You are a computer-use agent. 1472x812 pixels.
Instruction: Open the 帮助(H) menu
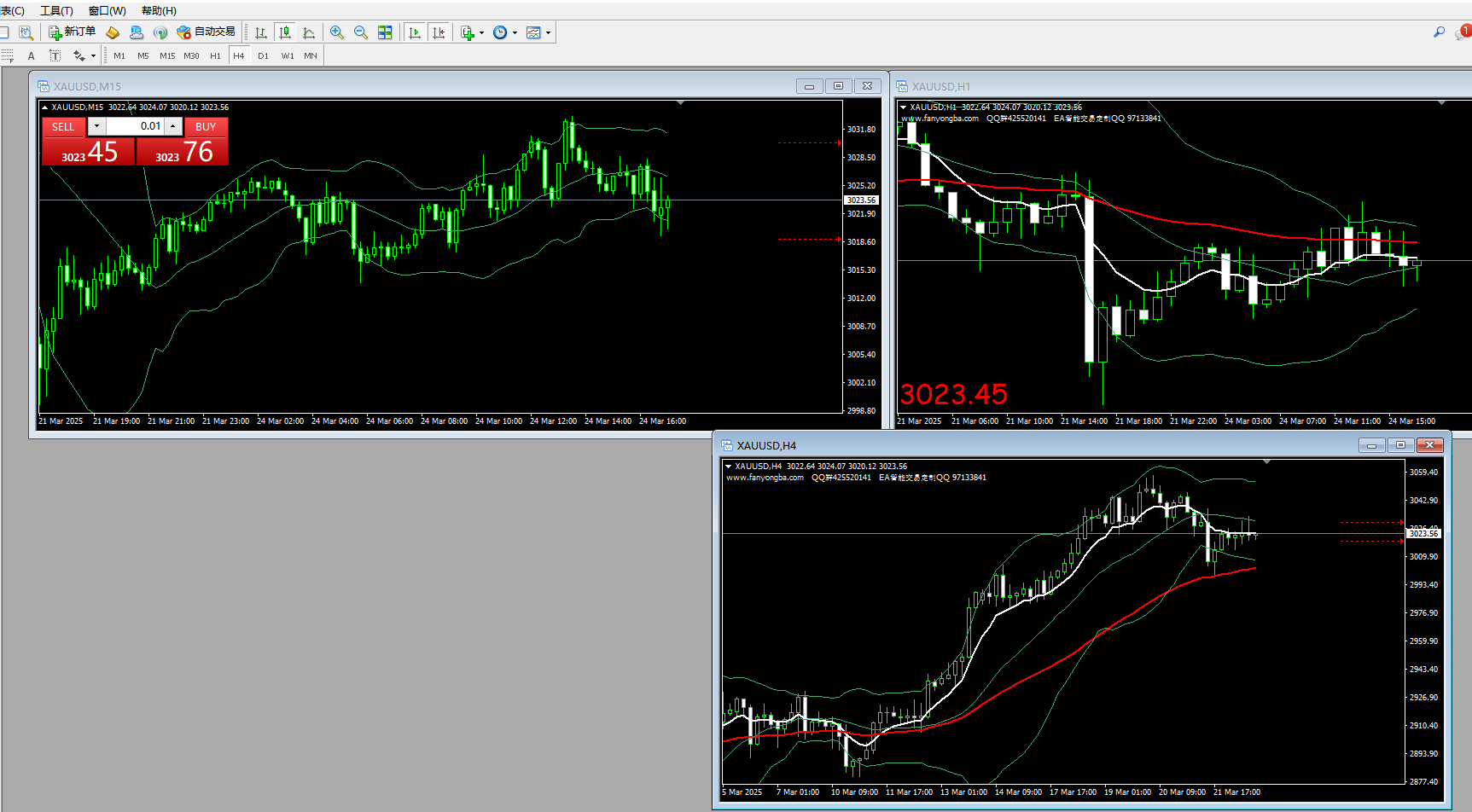159,10
